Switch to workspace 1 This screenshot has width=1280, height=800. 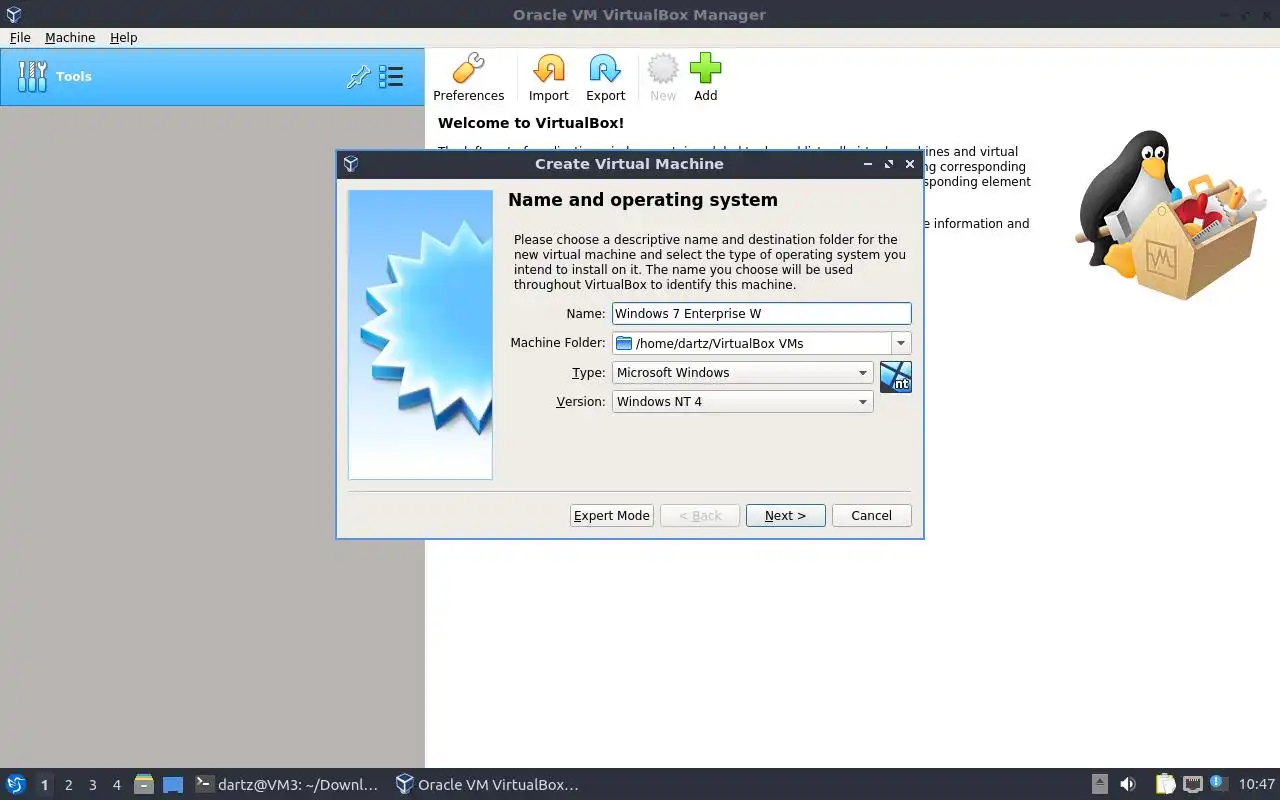pyautogui.click(x=44, y=785)
